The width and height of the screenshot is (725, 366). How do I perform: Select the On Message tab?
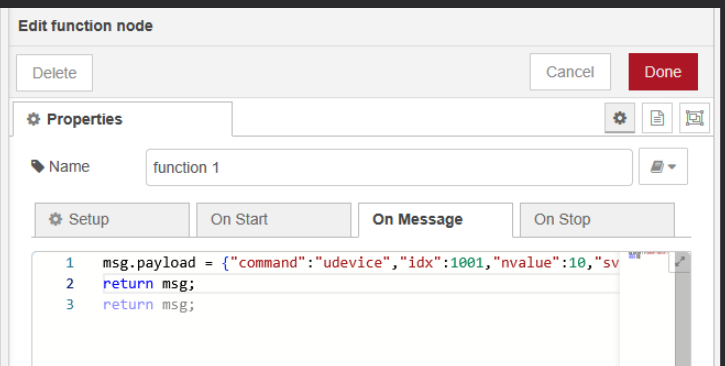[x=436, y=220]
